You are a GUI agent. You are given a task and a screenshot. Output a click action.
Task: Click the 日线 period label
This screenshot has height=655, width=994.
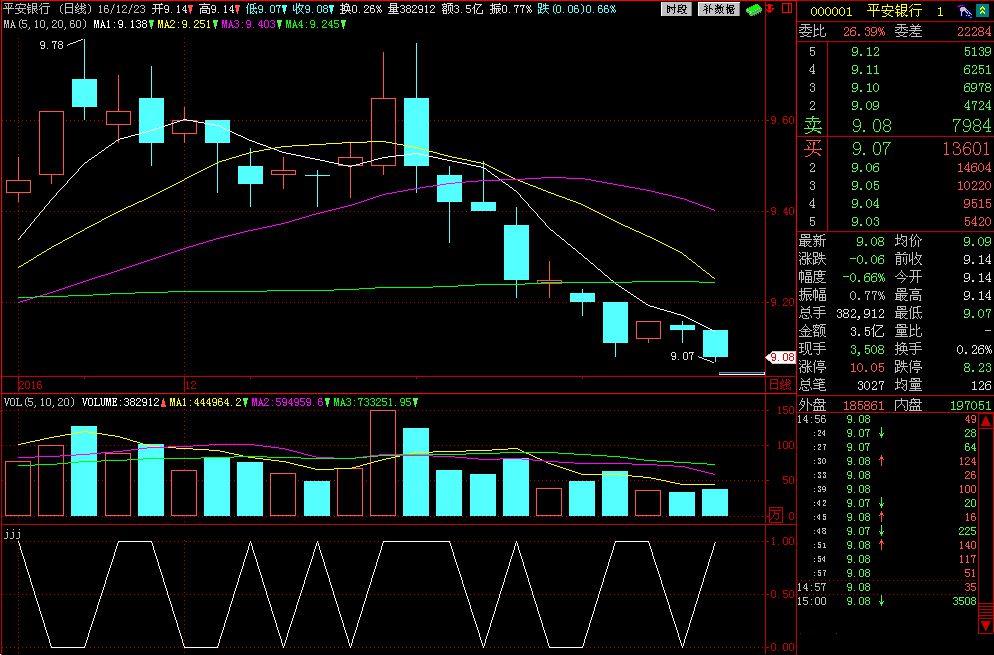pyautogui.click(x=778, y=384)
